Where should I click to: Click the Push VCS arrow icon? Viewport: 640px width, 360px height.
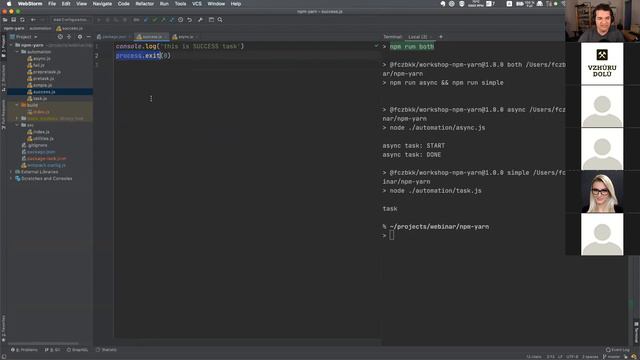(x=163, y=20)
